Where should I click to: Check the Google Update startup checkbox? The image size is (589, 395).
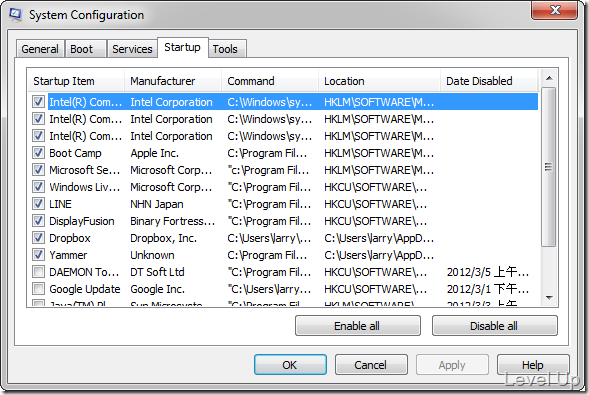[38, 289]
